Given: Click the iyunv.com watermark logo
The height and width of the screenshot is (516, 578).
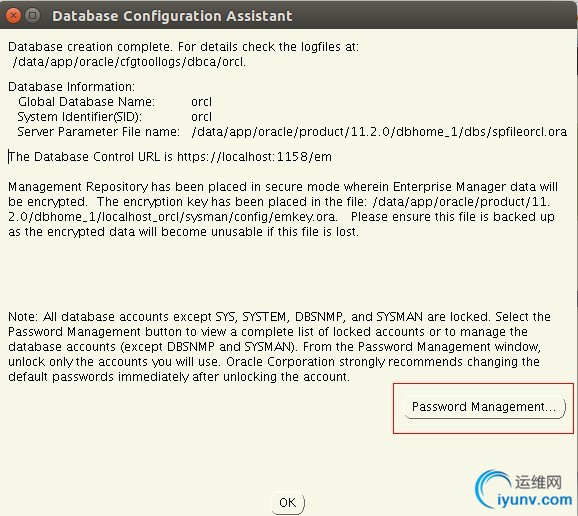Looking at the screenshot, I should pos(534,500).
